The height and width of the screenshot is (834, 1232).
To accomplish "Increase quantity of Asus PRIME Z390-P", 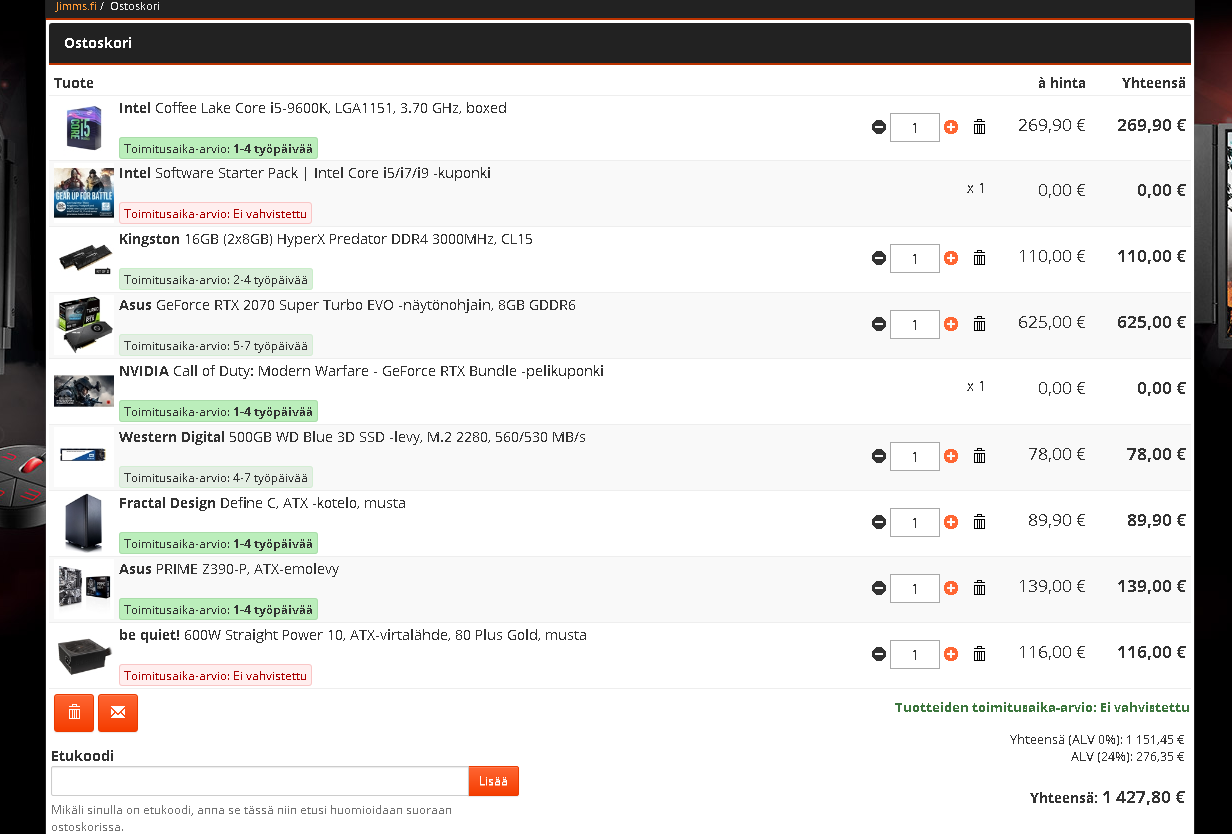I will point(951,588).
